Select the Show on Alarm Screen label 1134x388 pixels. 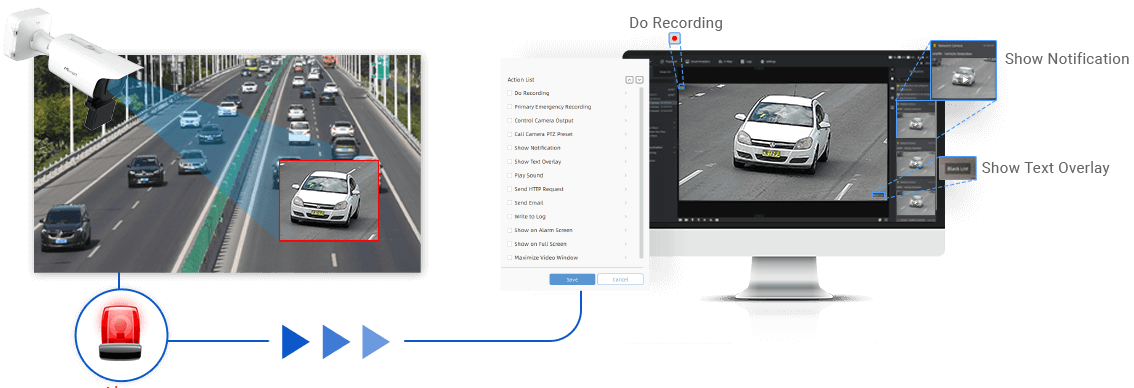point(543,230)
